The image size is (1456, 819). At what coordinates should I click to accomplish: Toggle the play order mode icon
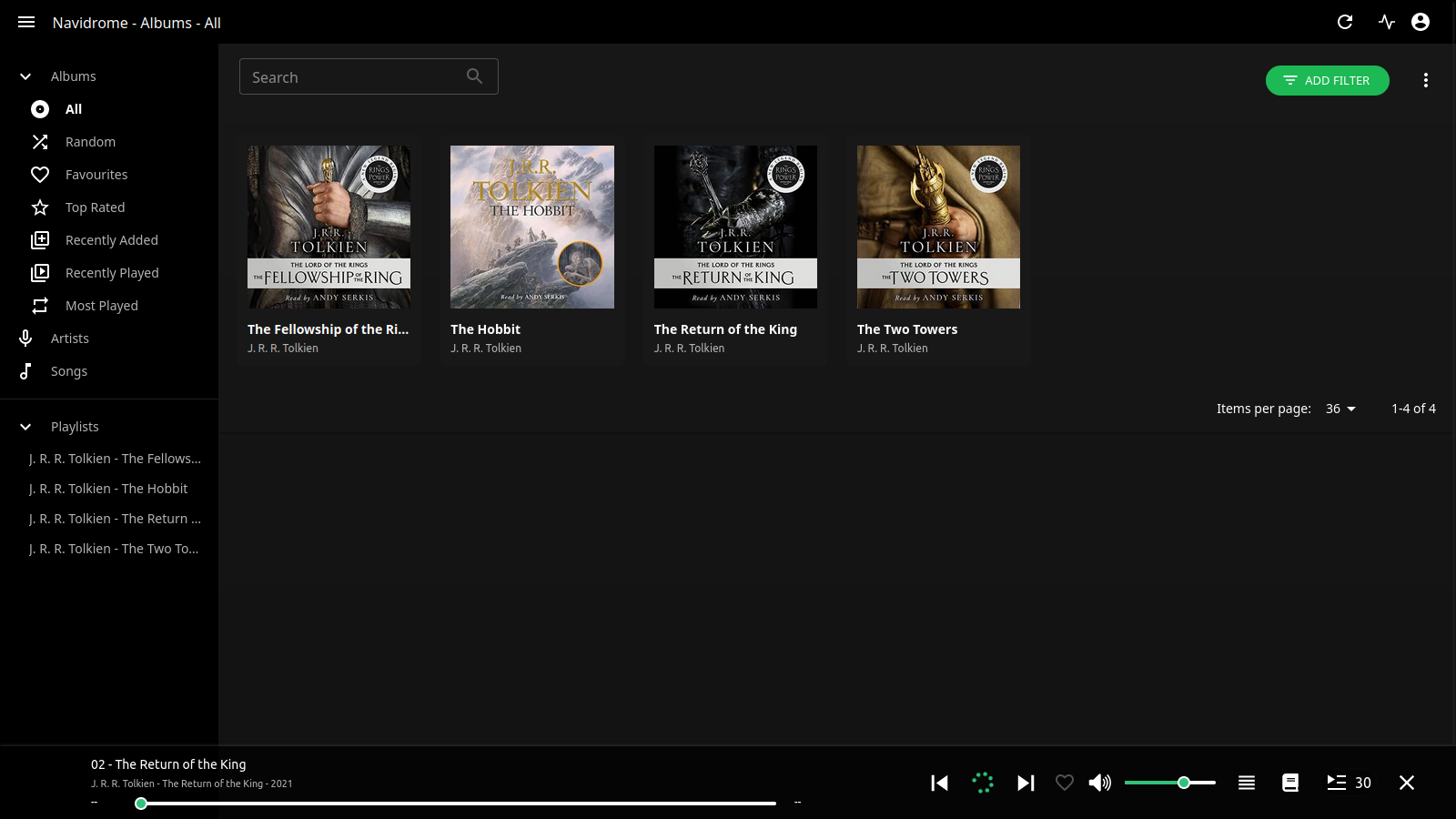click(x=1336, y=783)
